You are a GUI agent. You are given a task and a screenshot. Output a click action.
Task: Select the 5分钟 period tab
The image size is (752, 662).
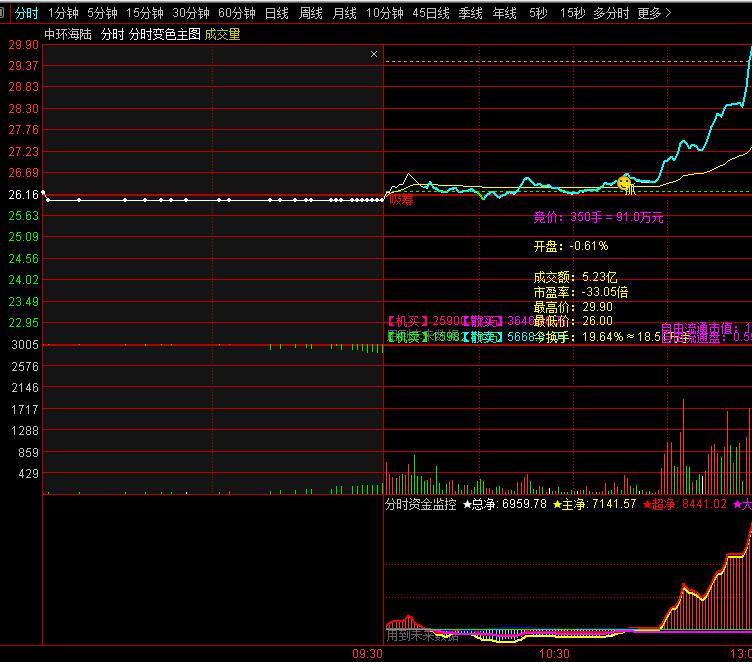102,13
